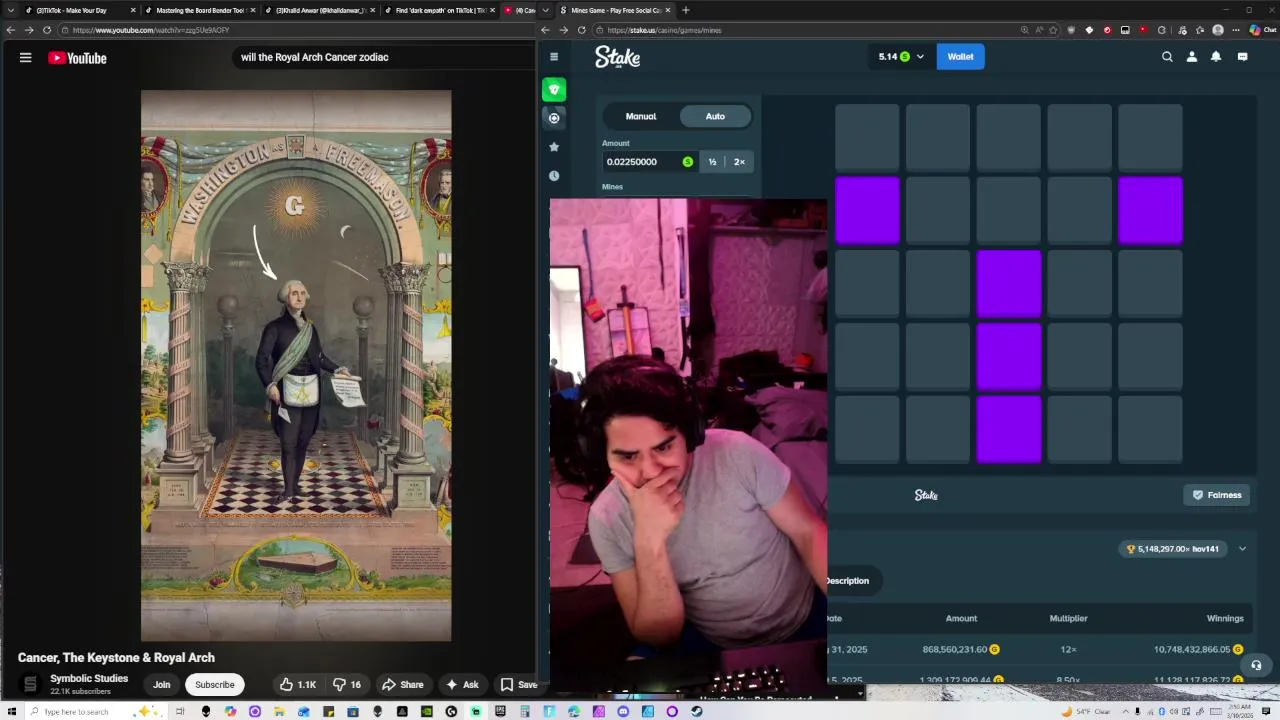The height and width of the screenshot is (720, 1280).
Task: Open the Stake search magnifier
Action: [1167, 57]
